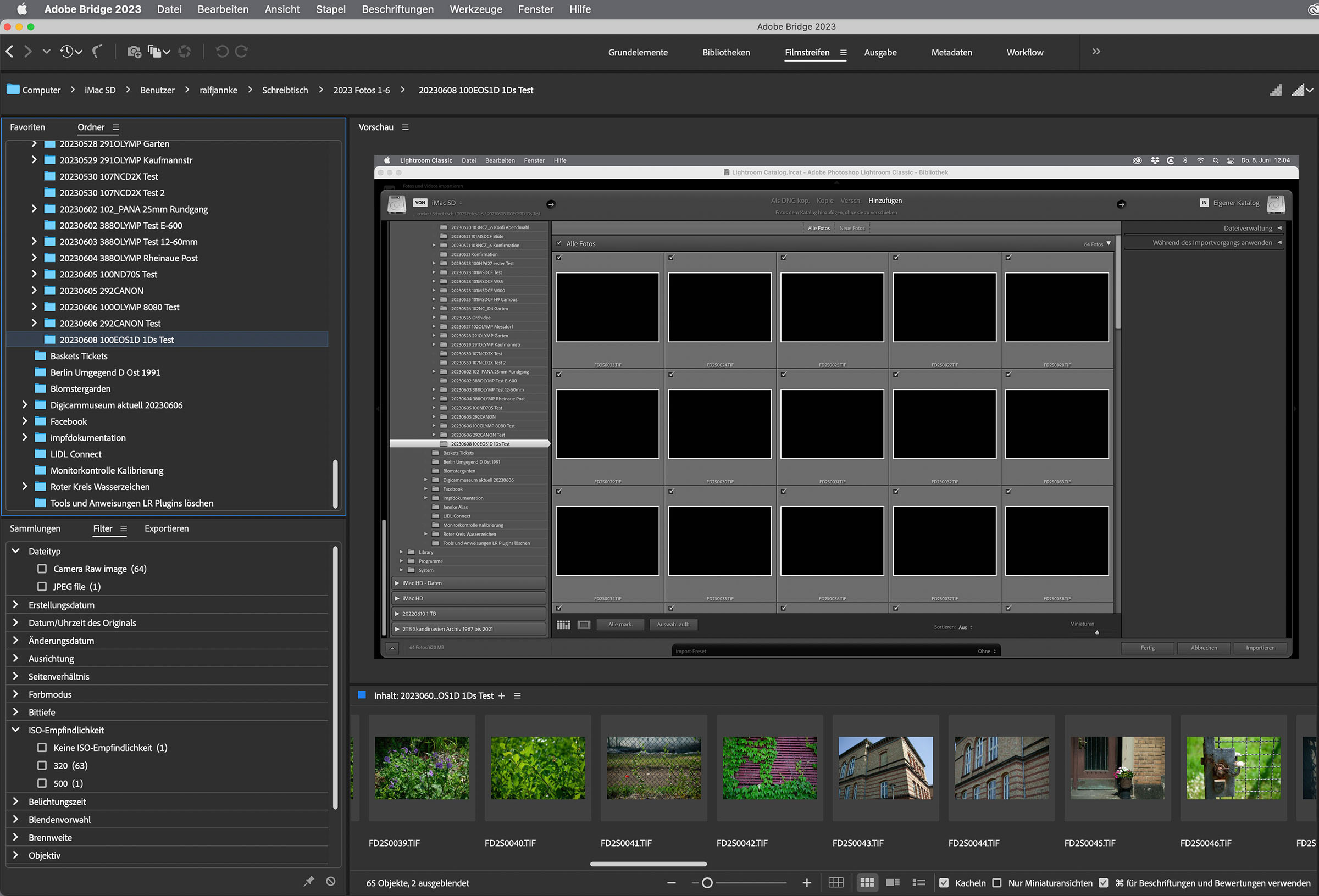Expand folder 20230606 292CANON Test
1319x896 pixels.
pos(34,323)
